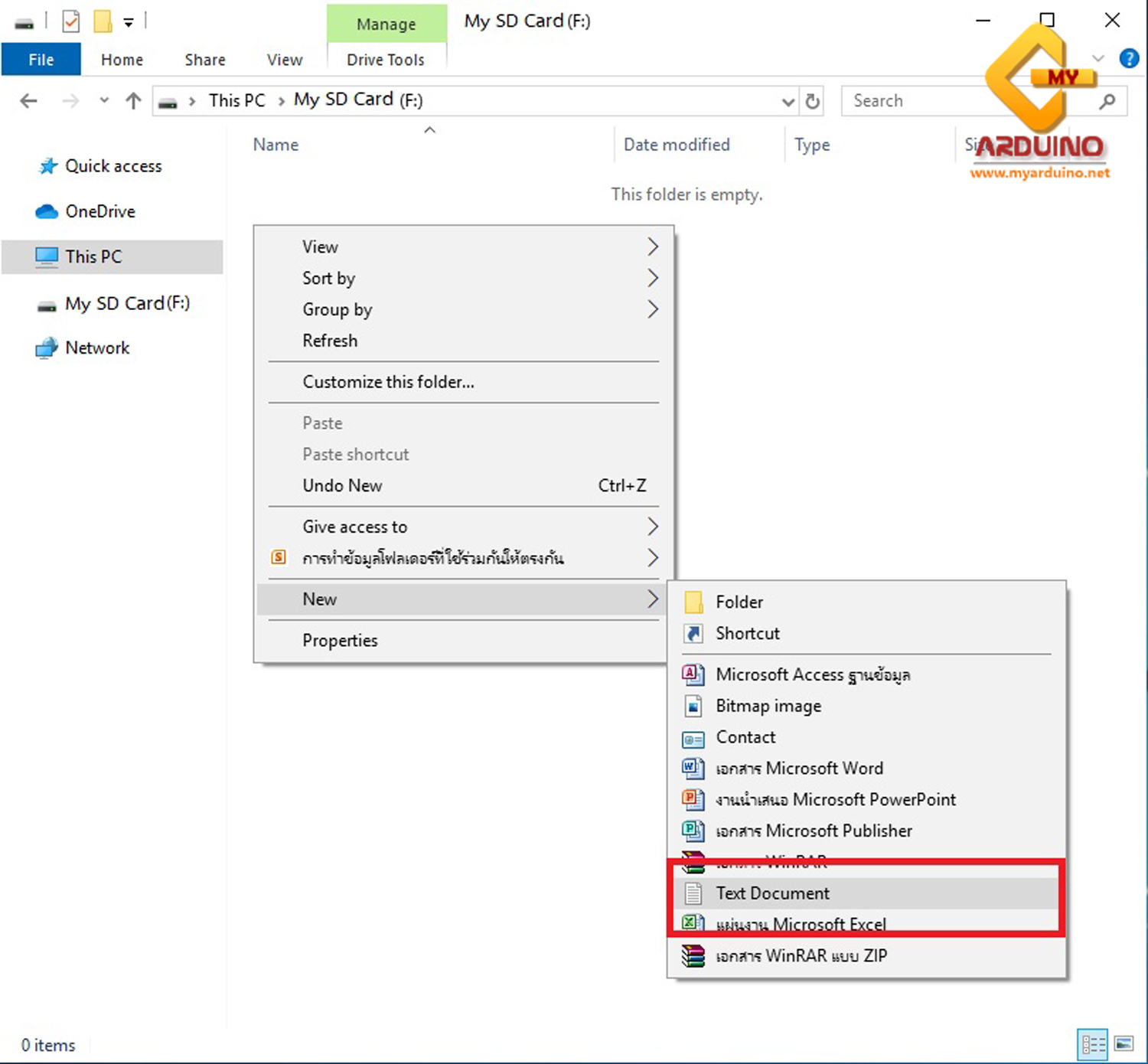Open the Customize Quick Access Toolbar dropdown
This screenshot has width=1148, height=1064.
[x=129, y=23]
